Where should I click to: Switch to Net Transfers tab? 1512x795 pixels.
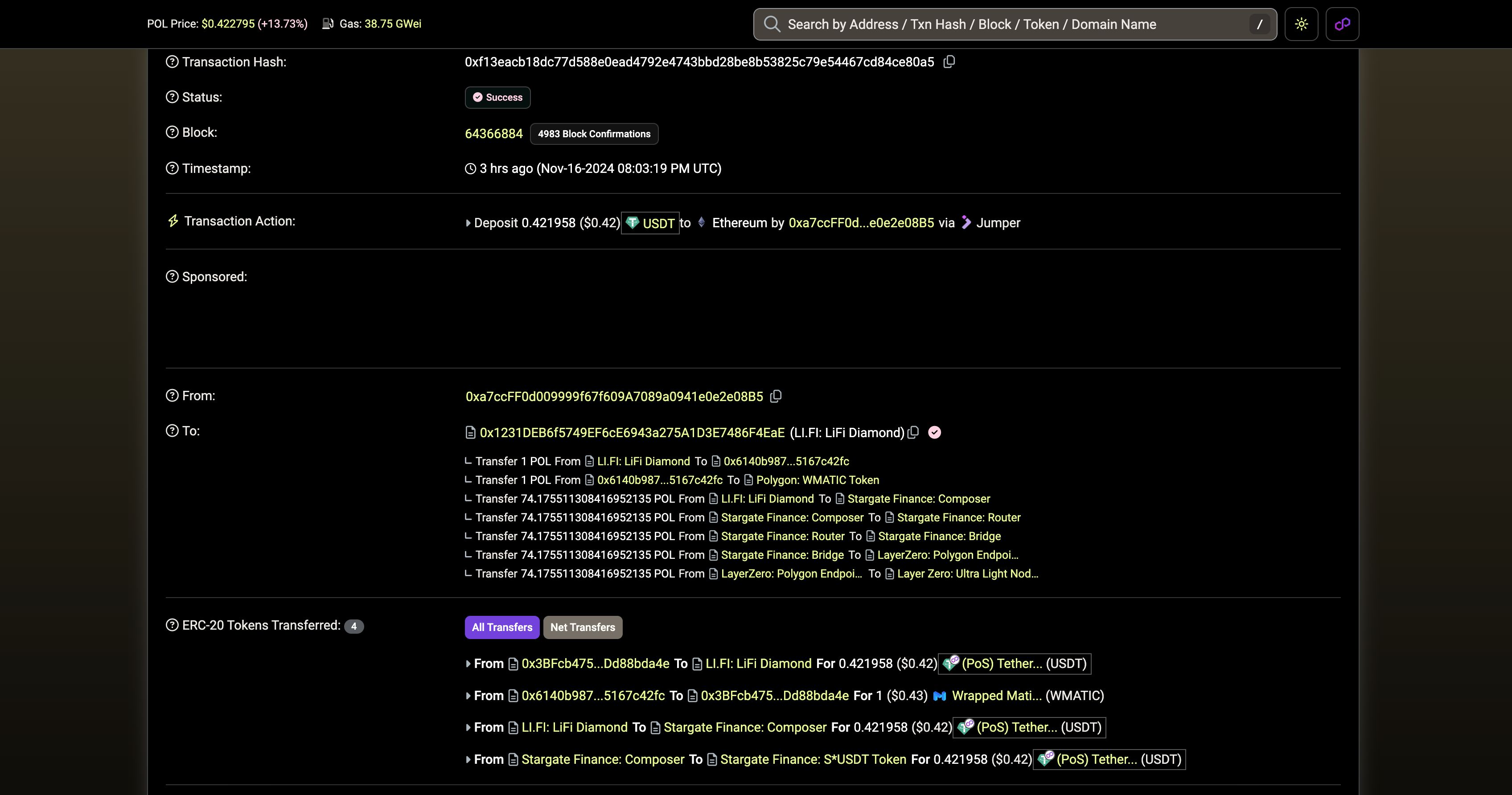[583, 627]
